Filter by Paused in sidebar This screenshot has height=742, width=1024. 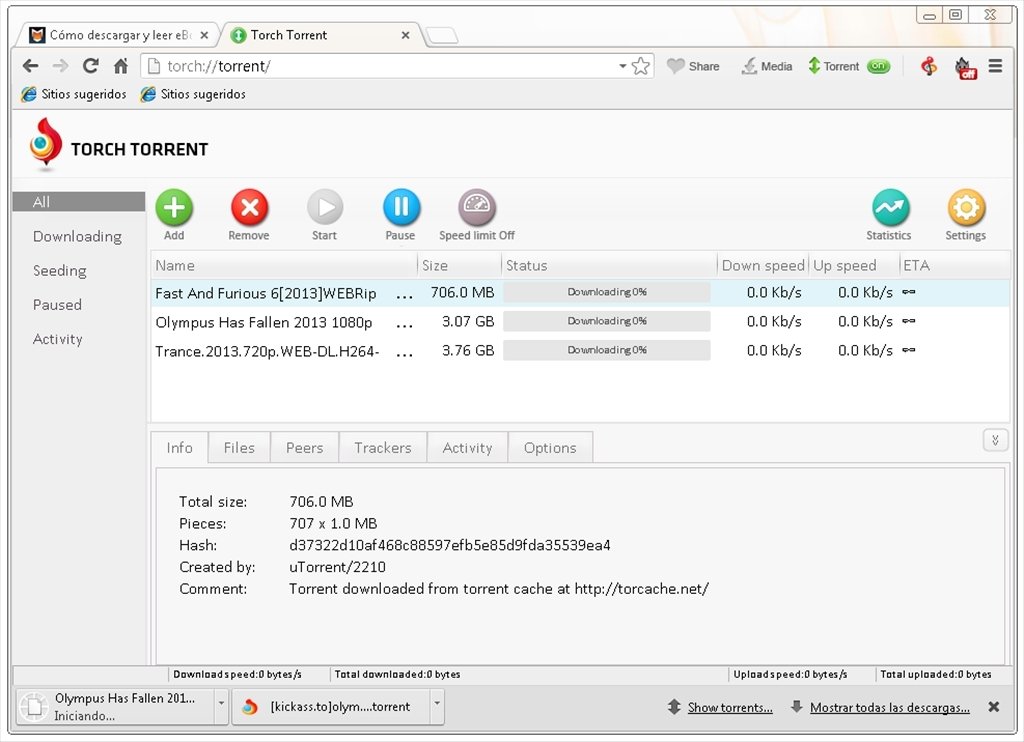[x=57, y=304]
